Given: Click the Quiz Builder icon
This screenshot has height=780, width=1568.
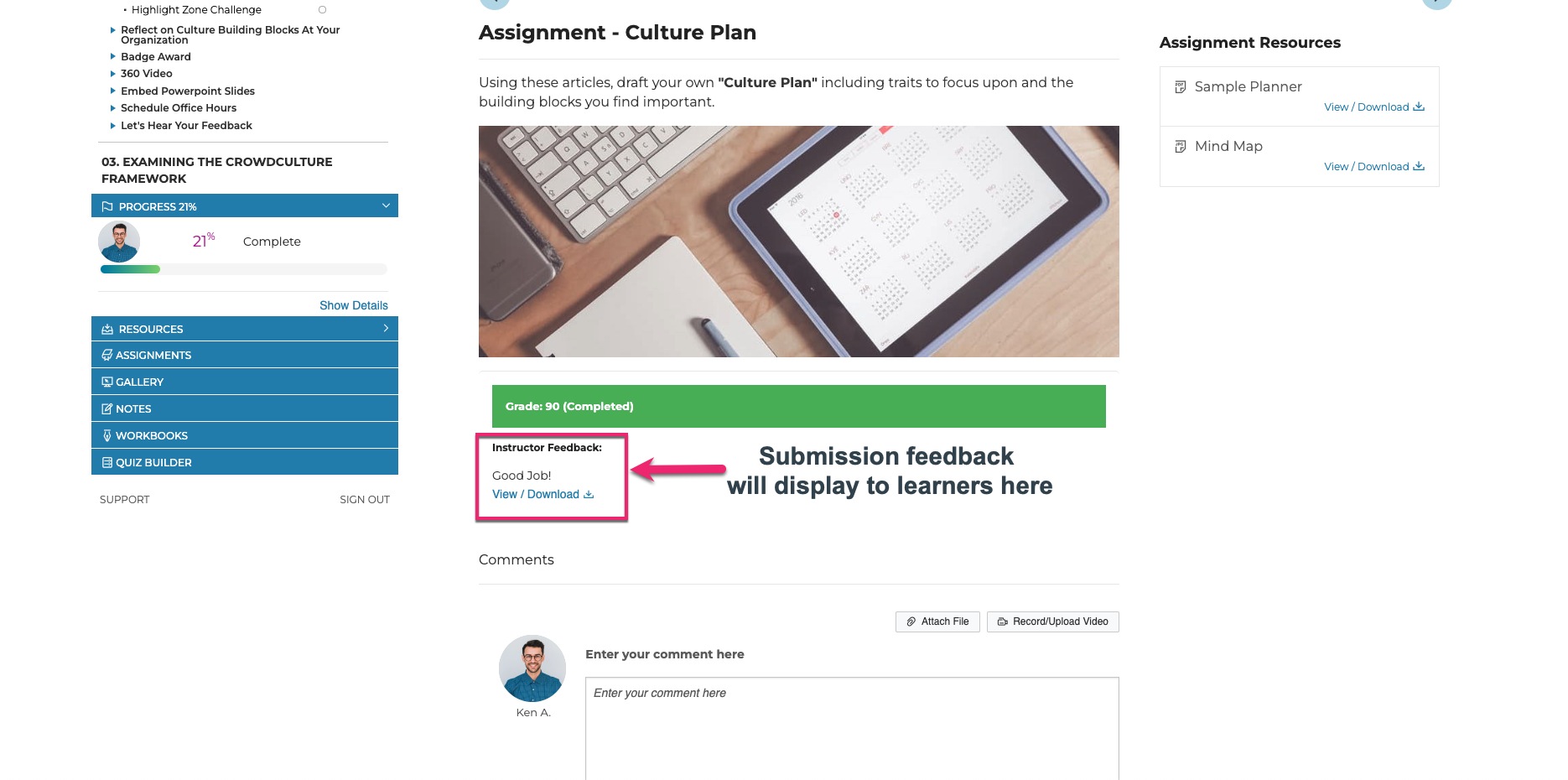Looking at the screenshot, I should pos(106,463).
